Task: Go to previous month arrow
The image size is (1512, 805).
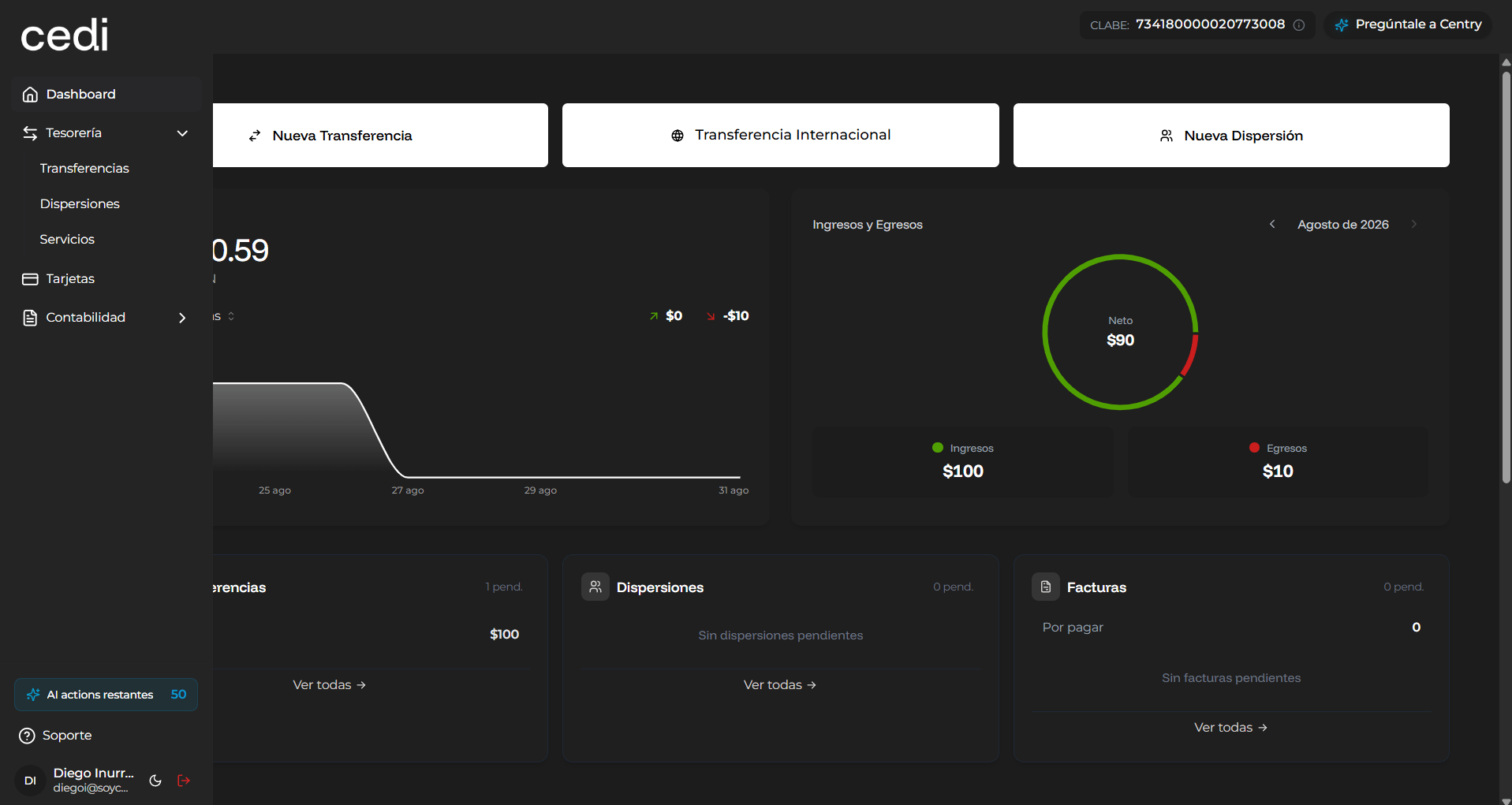Action: pyautogui.click(x=1272, y=224)
